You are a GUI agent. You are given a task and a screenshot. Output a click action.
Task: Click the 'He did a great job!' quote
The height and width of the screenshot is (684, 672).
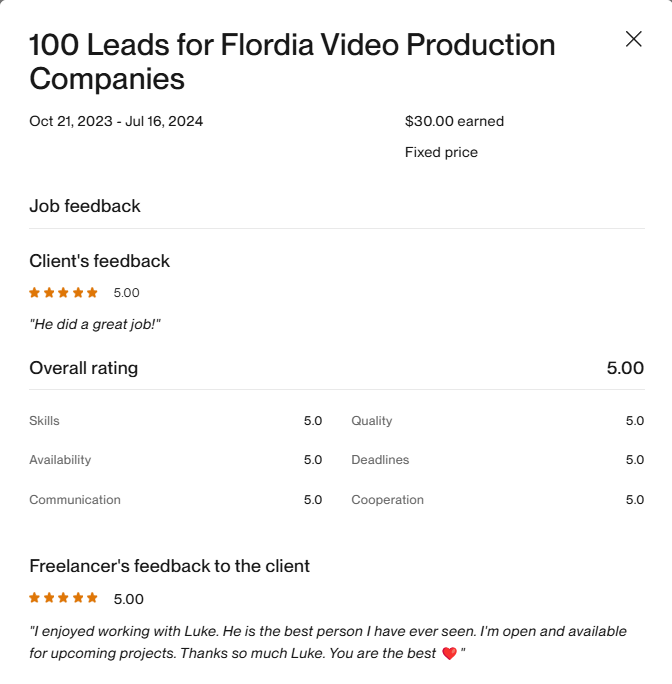[95, 324]
